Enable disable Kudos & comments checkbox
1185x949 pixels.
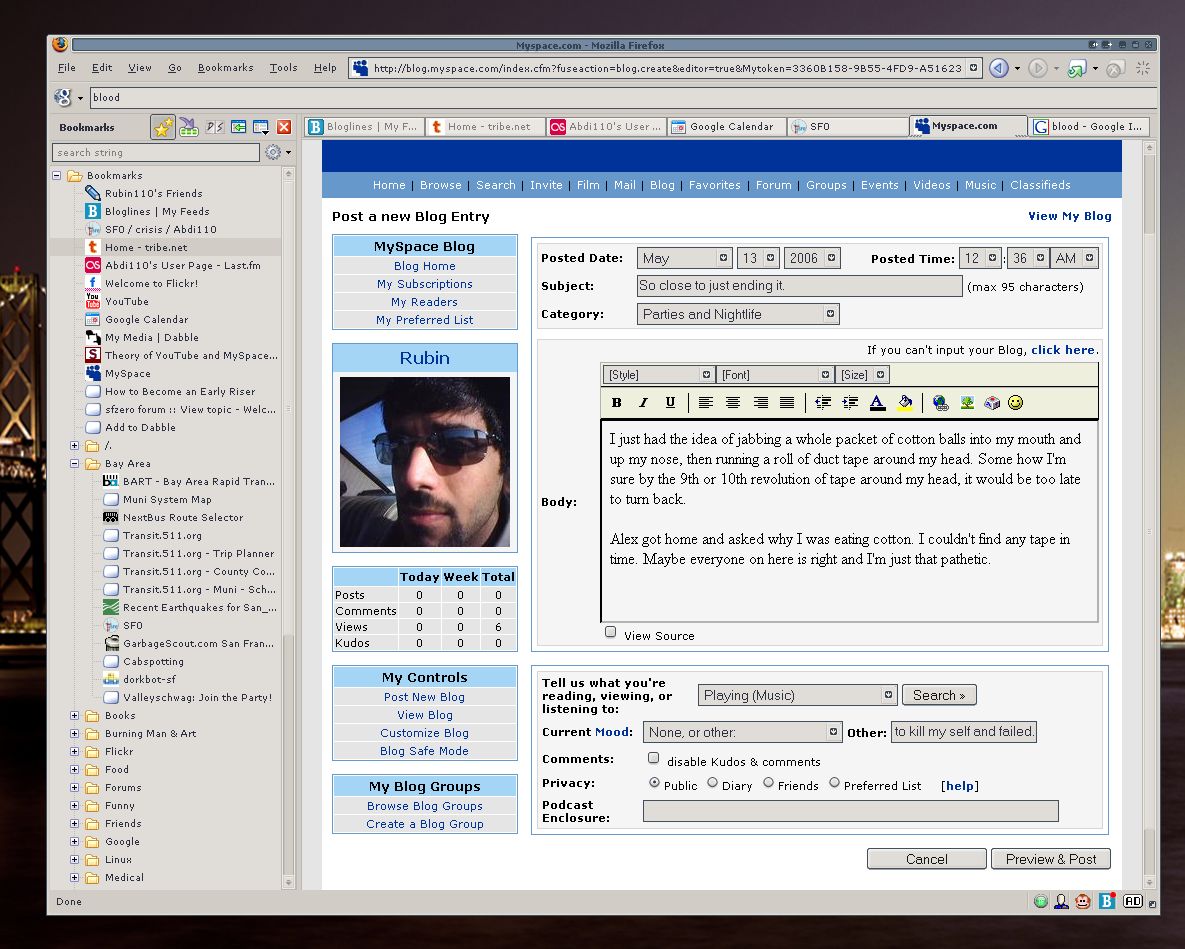(654, 759)
